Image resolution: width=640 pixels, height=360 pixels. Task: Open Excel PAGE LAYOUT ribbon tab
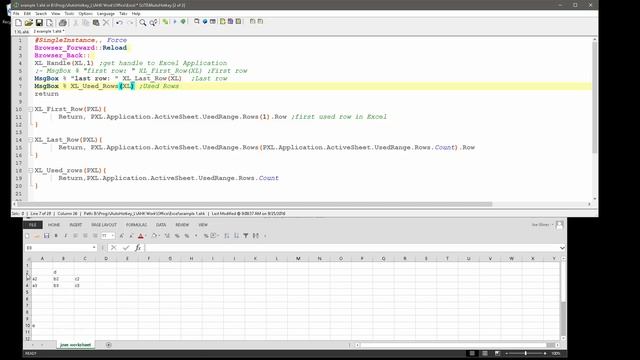click(104, 225)
